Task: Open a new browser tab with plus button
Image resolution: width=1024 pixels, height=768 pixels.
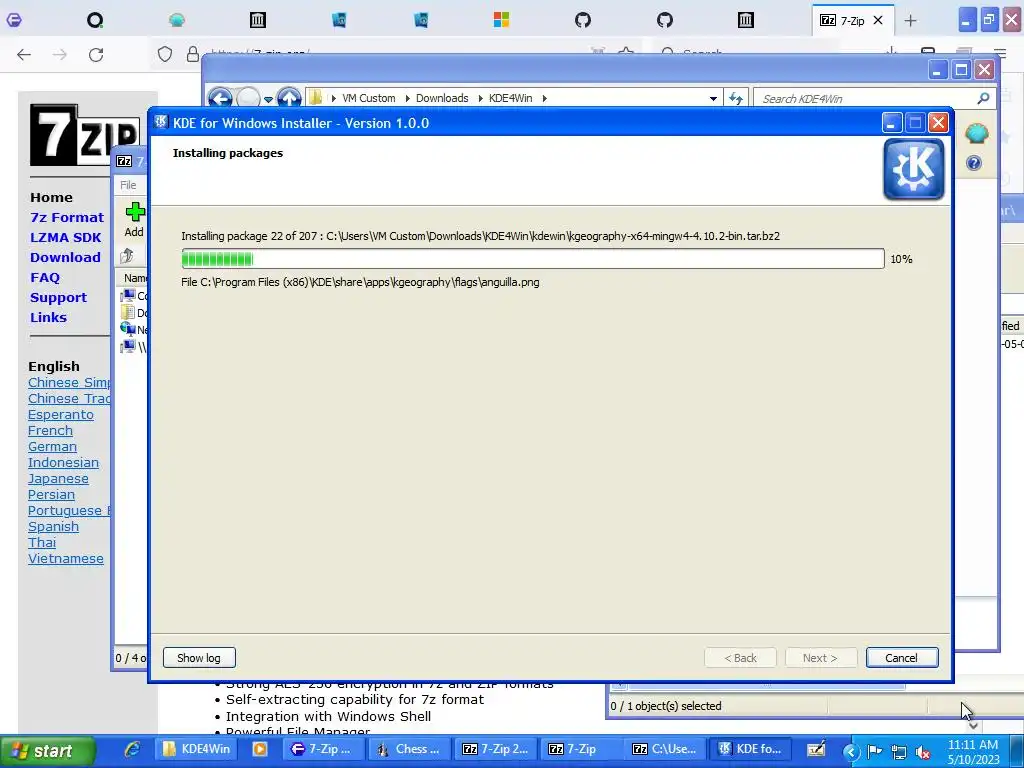Action: (910, 21)
